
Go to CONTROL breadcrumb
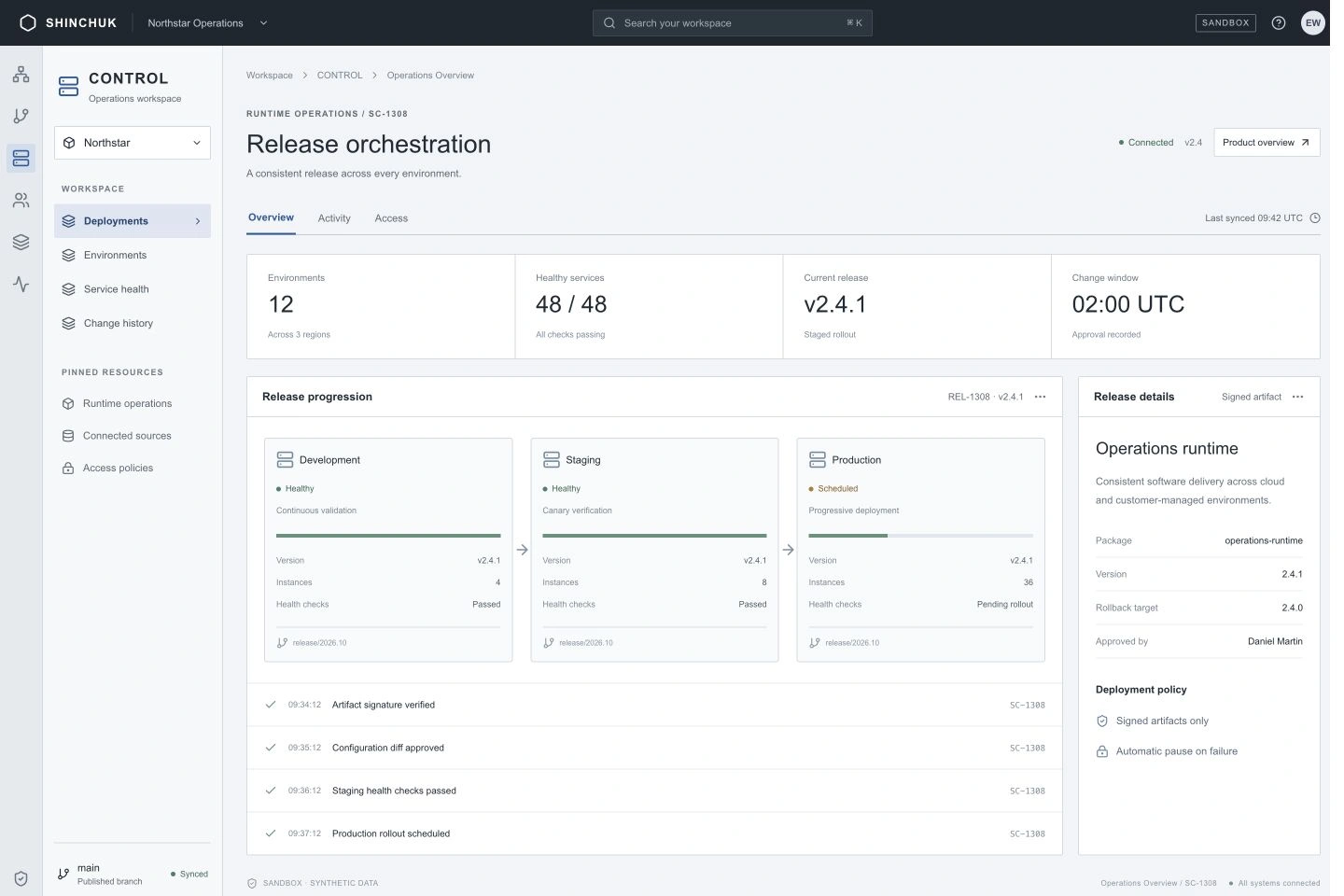pyautogui.click(x=340, y=76)
